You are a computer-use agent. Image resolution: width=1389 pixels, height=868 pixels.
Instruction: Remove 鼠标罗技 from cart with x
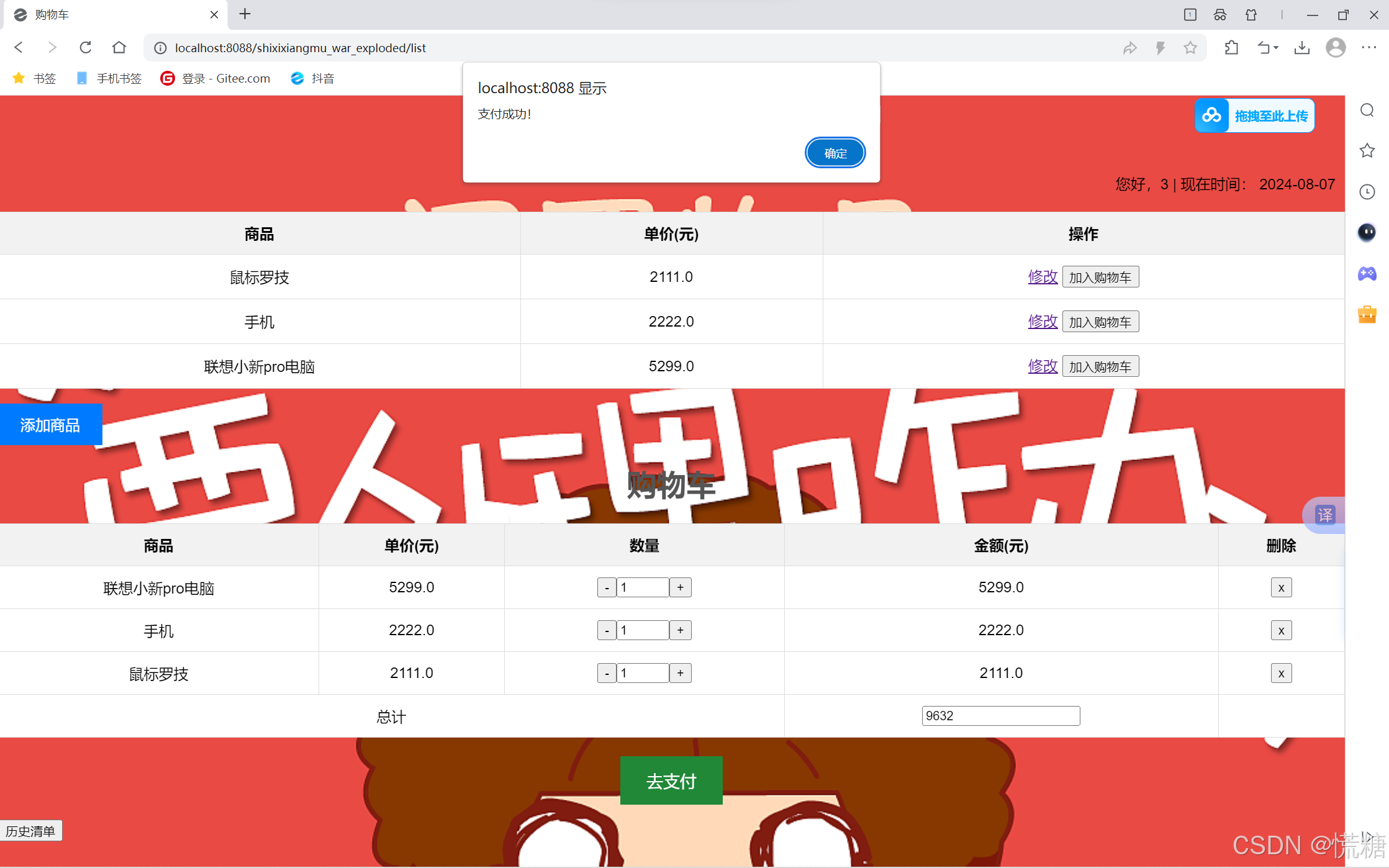click(x=1281, y=673)
